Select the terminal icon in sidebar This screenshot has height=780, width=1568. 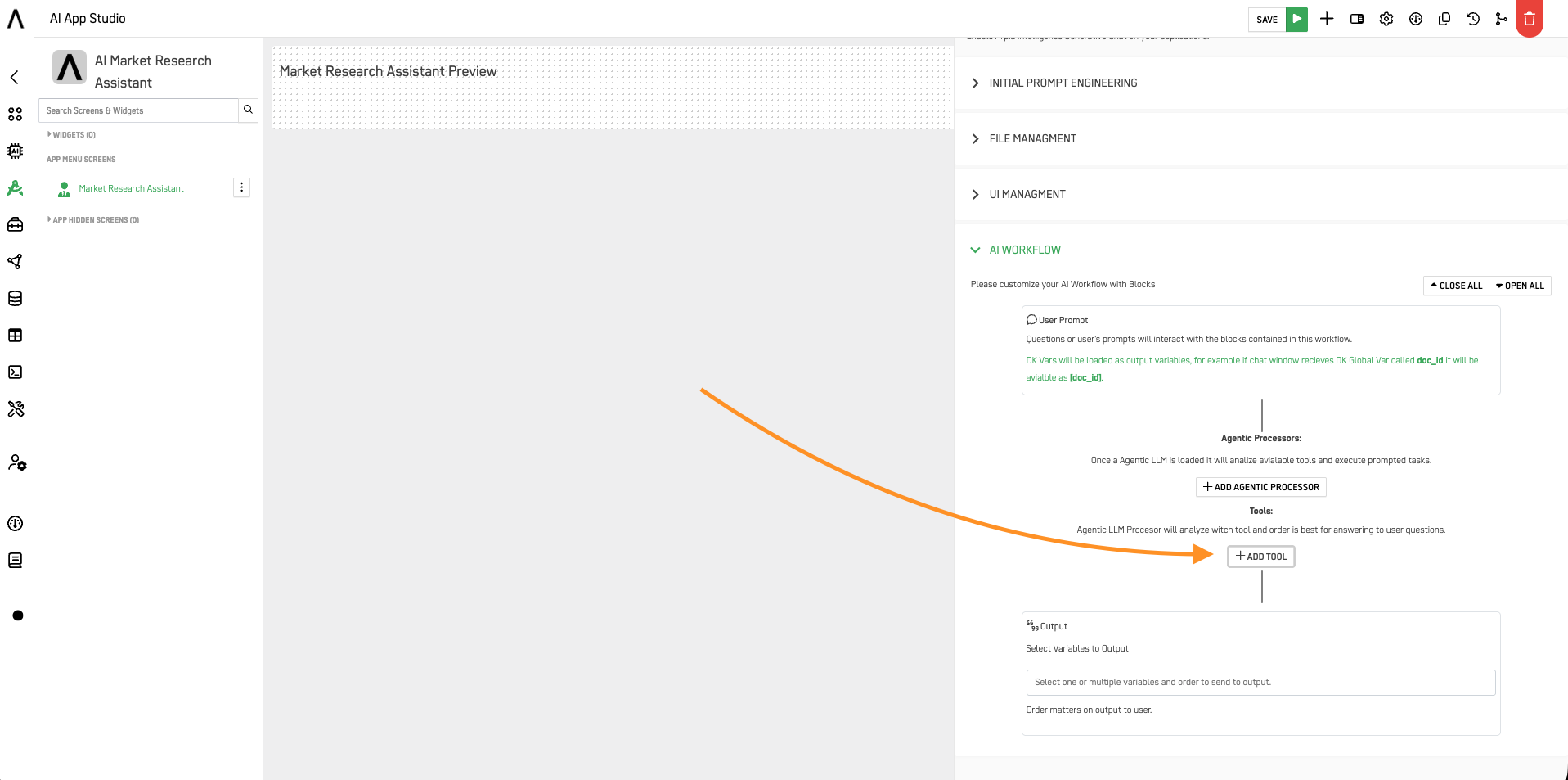[x=15, y=372]
